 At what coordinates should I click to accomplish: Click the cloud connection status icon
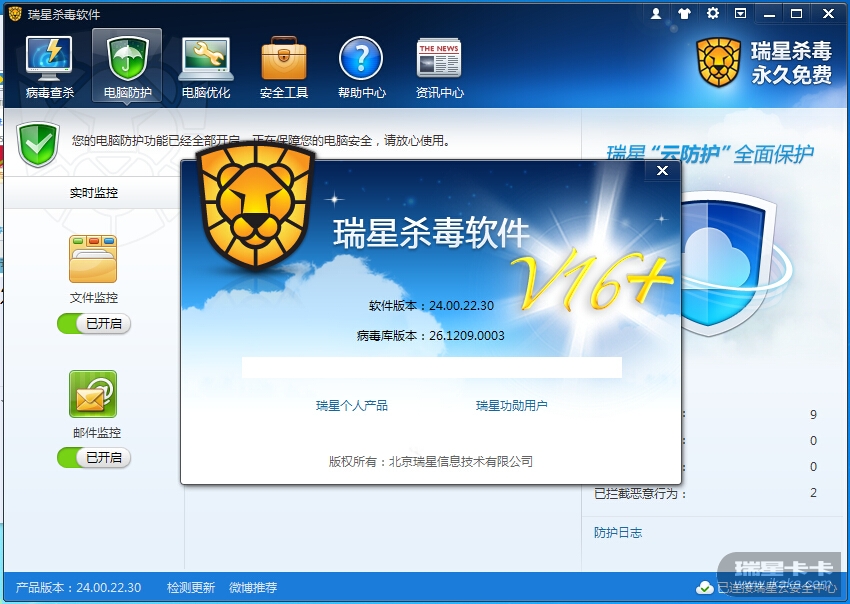coord(705,588)
